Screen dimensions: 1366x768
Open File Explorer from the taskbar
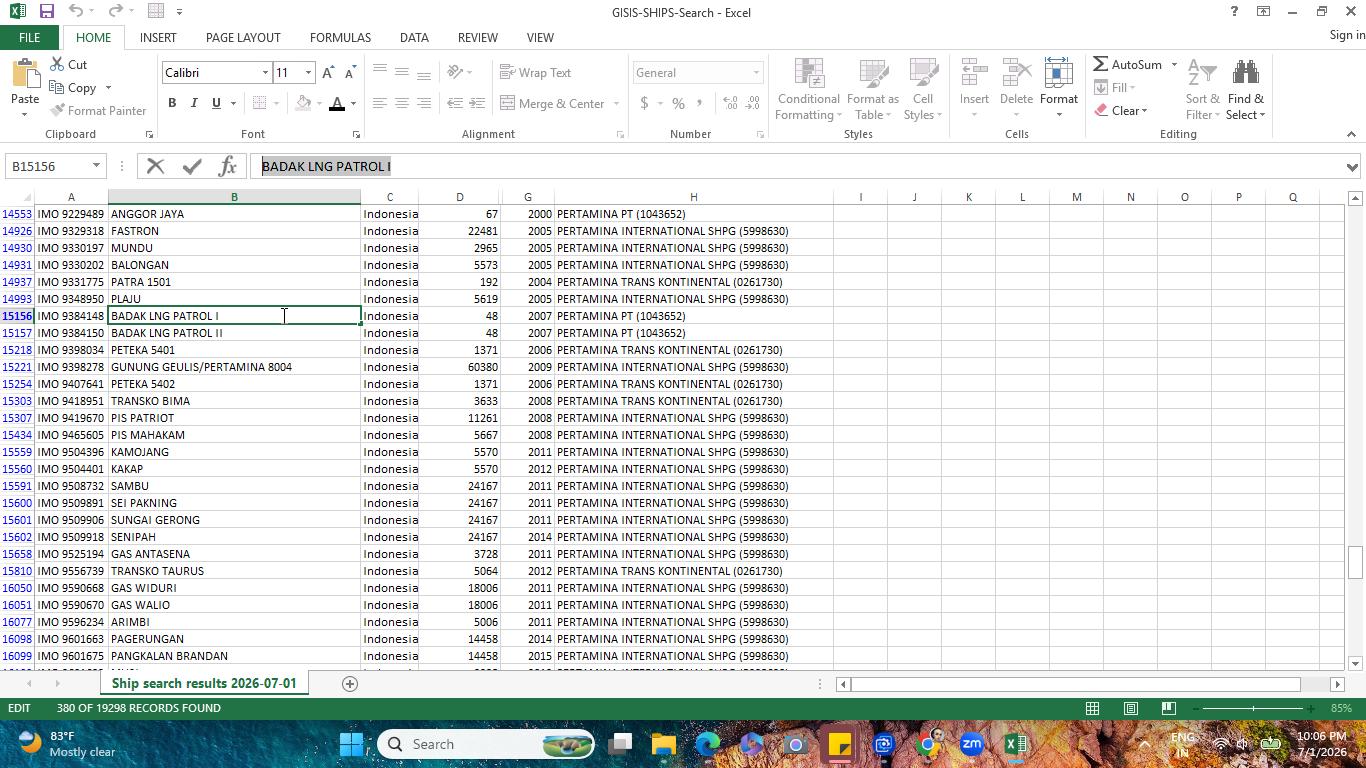click(x=664, y=745)
